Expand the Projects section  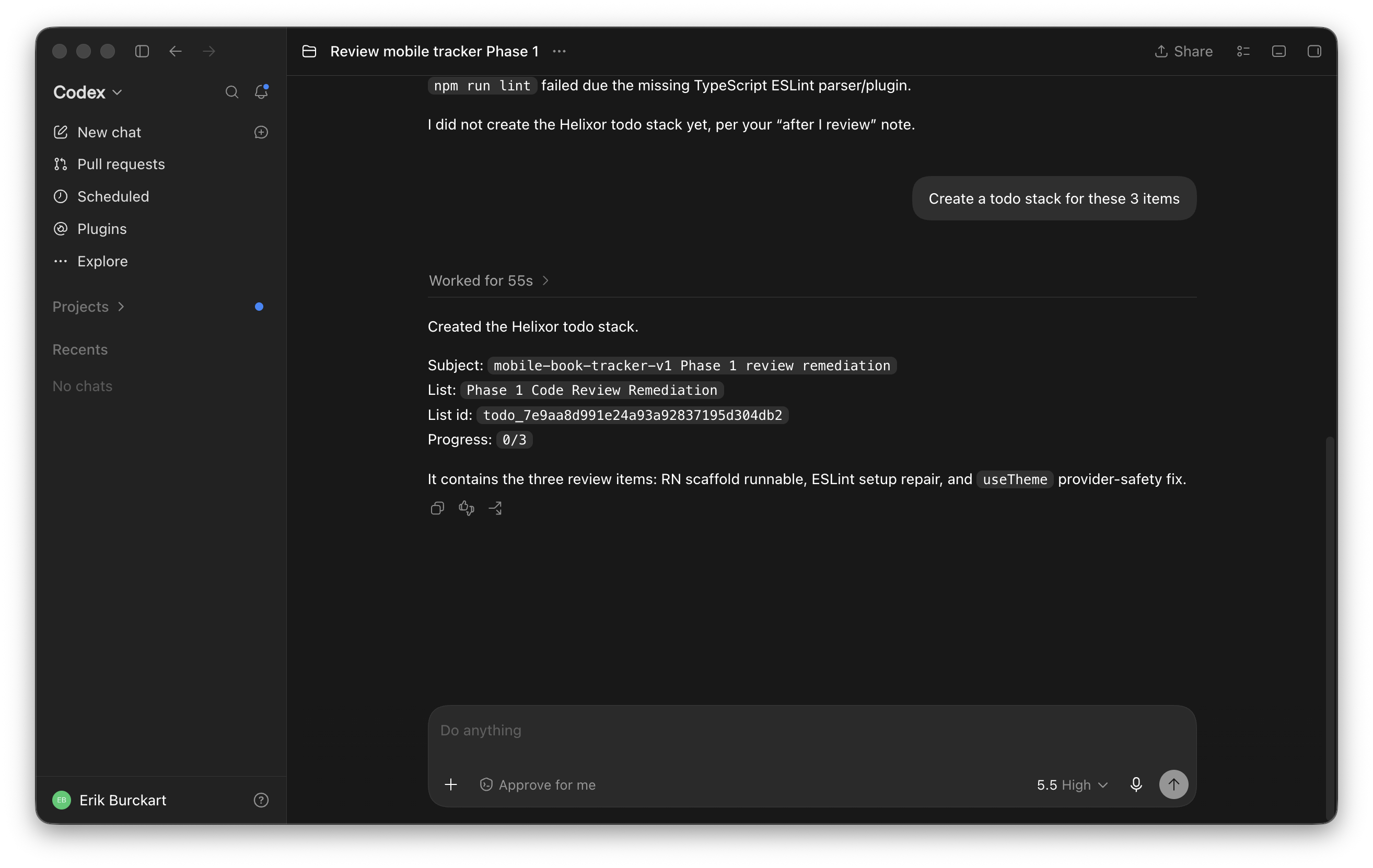pyautogui.click(x=88, y=307)
